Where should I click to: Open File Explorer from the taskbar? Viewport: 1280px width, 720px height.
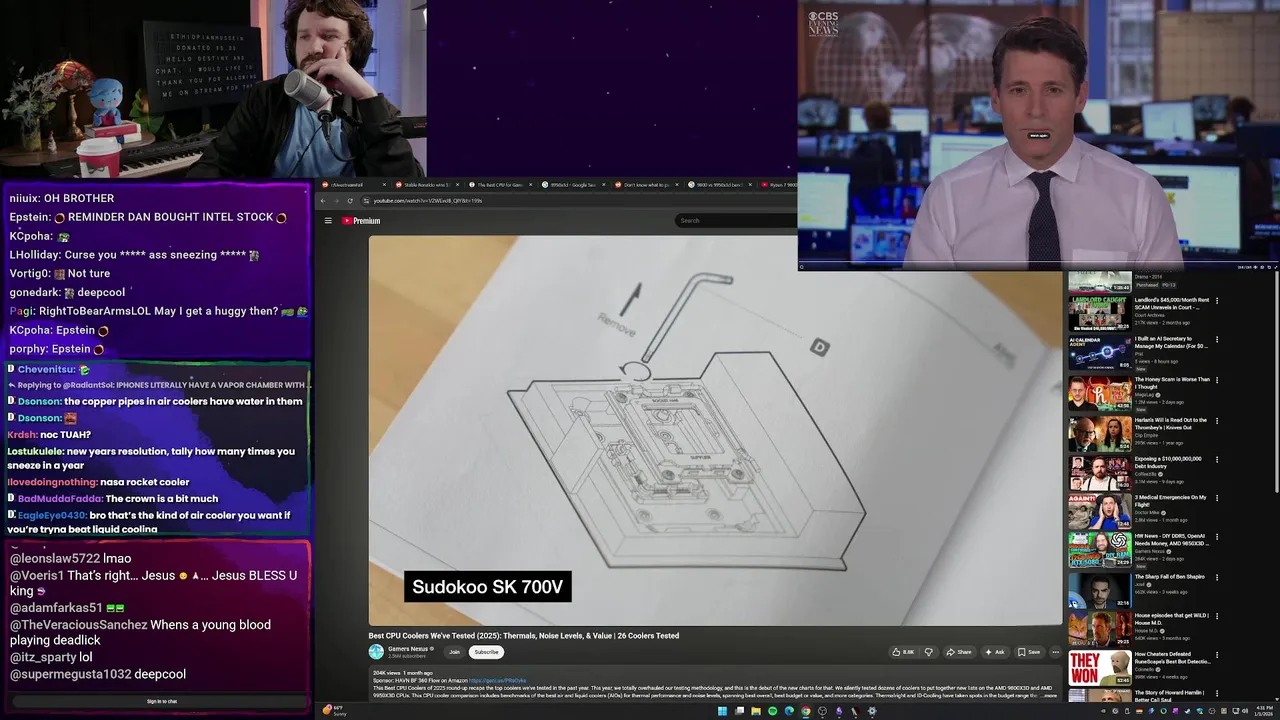755,712
